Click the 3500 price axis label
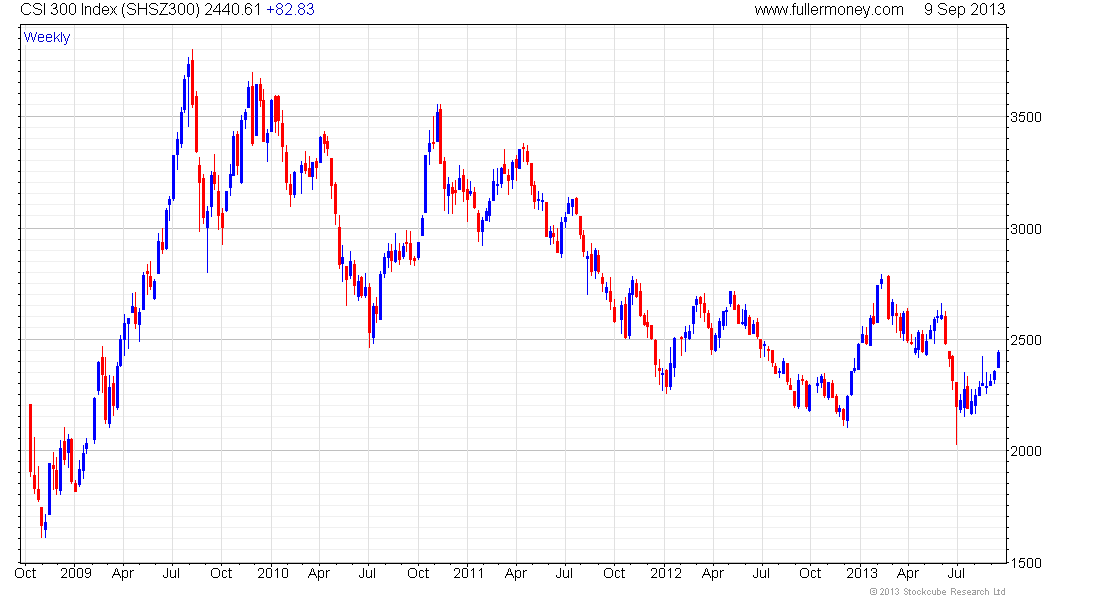The width and height of the screenshot is (1100, 600). (x=1026, y=117)
